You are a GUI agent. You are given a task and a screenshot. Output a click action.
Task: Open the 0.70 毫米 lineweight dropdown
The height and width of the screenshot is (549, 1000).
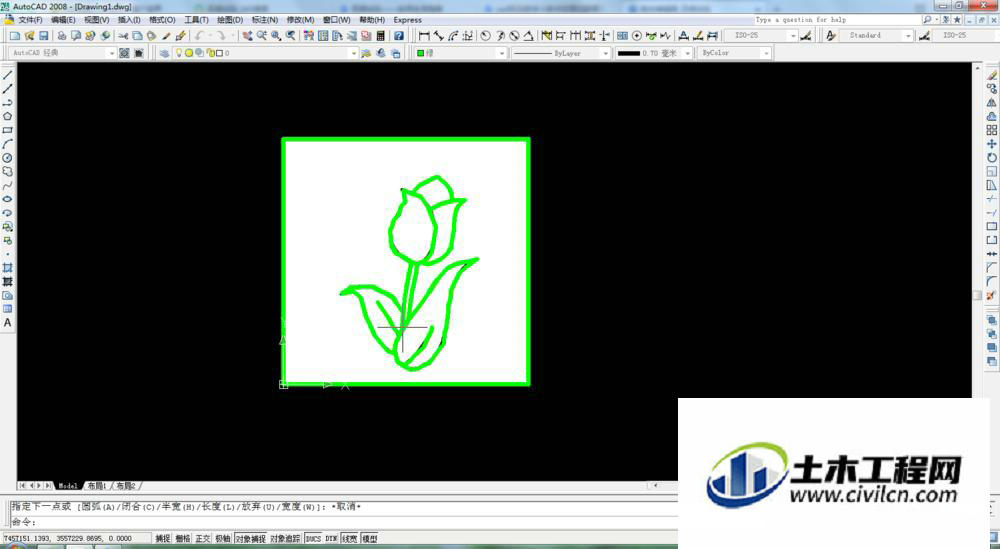(654, 53)
